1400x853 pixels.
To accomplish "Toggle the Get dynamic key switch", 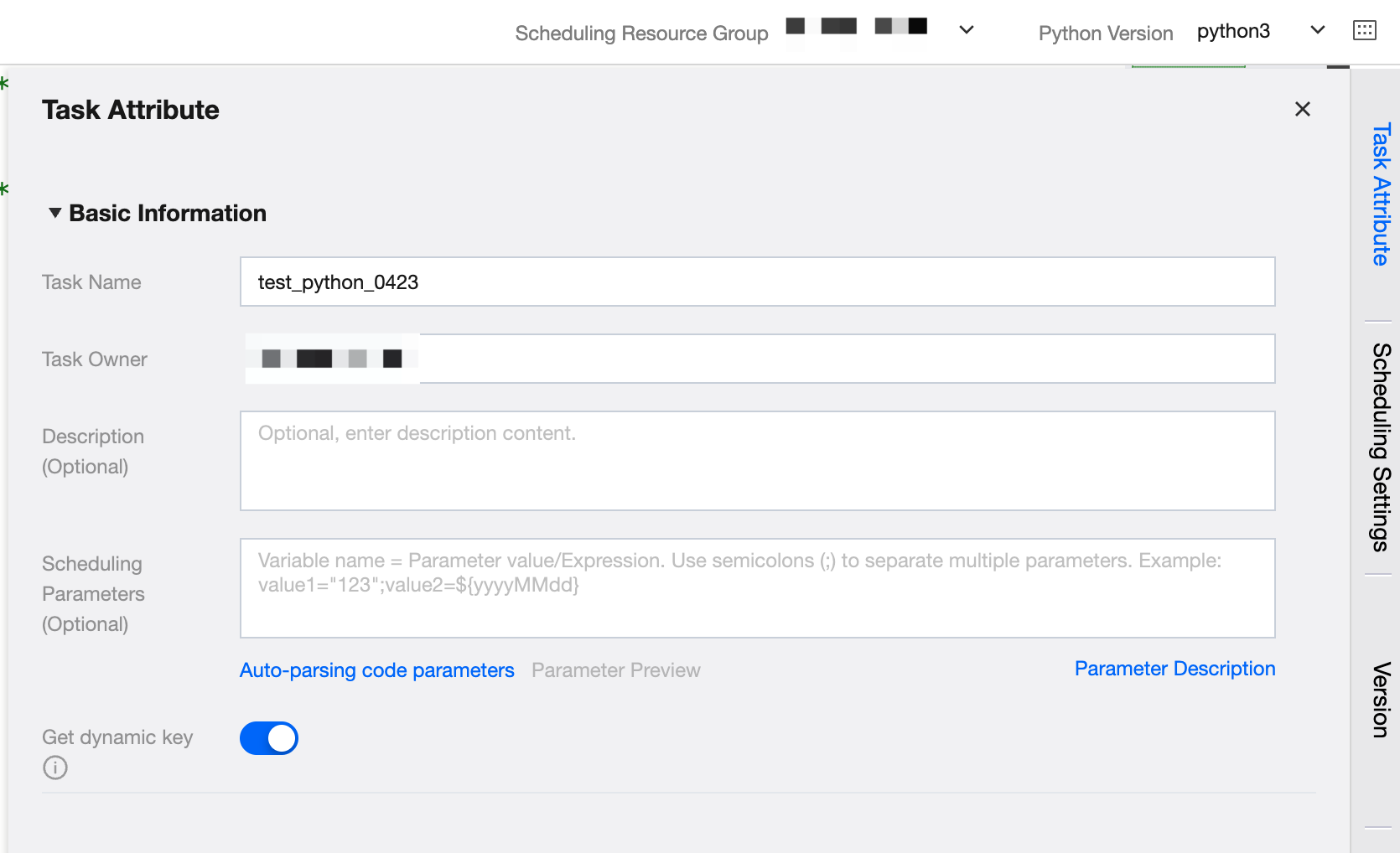I will click(x=269, y=738).
